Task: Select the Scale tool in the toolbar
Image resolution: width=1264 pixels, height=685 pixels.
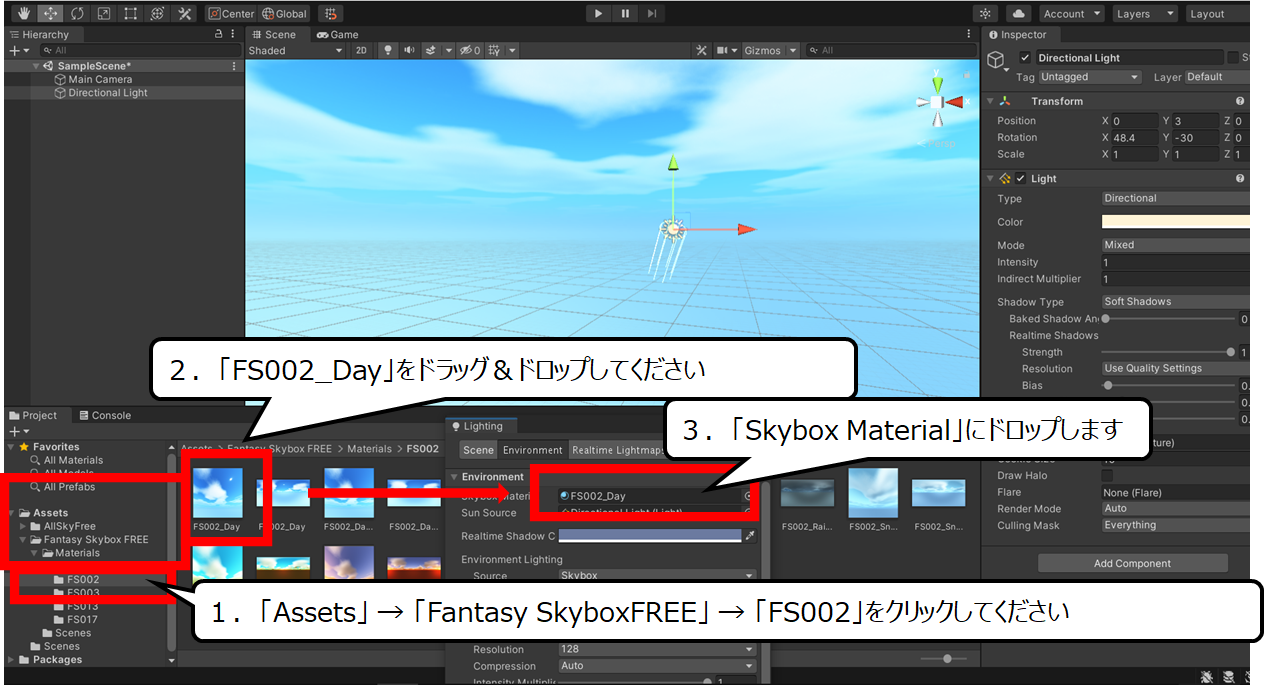Action: tap(103, 14)
